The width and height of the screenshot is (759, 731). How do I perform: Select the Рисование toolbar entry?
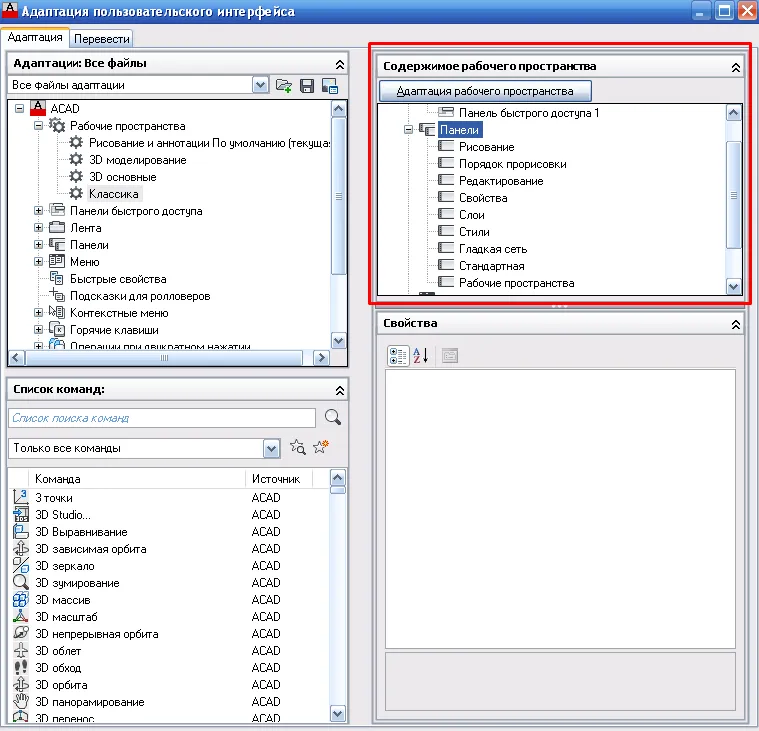(x=486, y=147)
